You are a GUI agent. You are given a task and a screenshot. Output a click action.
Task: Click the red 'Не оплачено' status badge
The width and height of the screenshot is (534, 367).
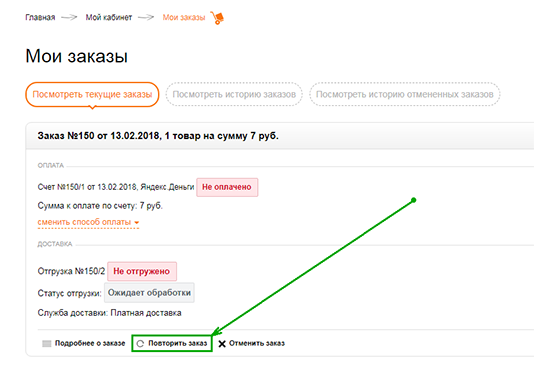(x=227, y=187)
